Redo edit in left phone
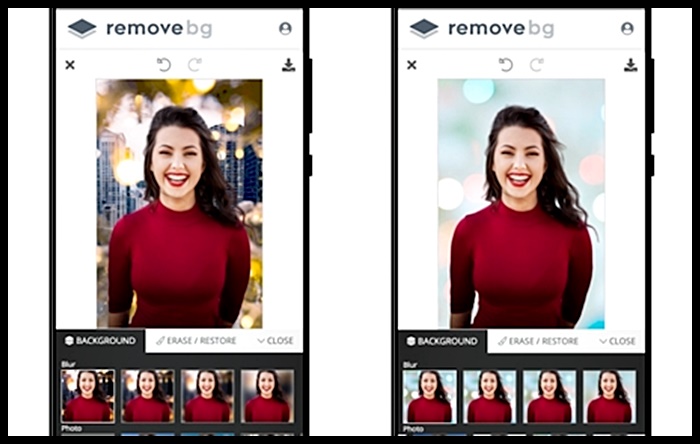This screenshot has width=700, height=444. coord(195,65)
